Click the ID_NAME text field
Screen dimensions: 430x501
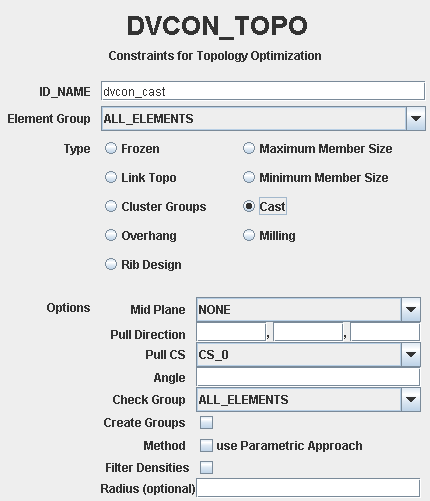(x=263, y=91)
